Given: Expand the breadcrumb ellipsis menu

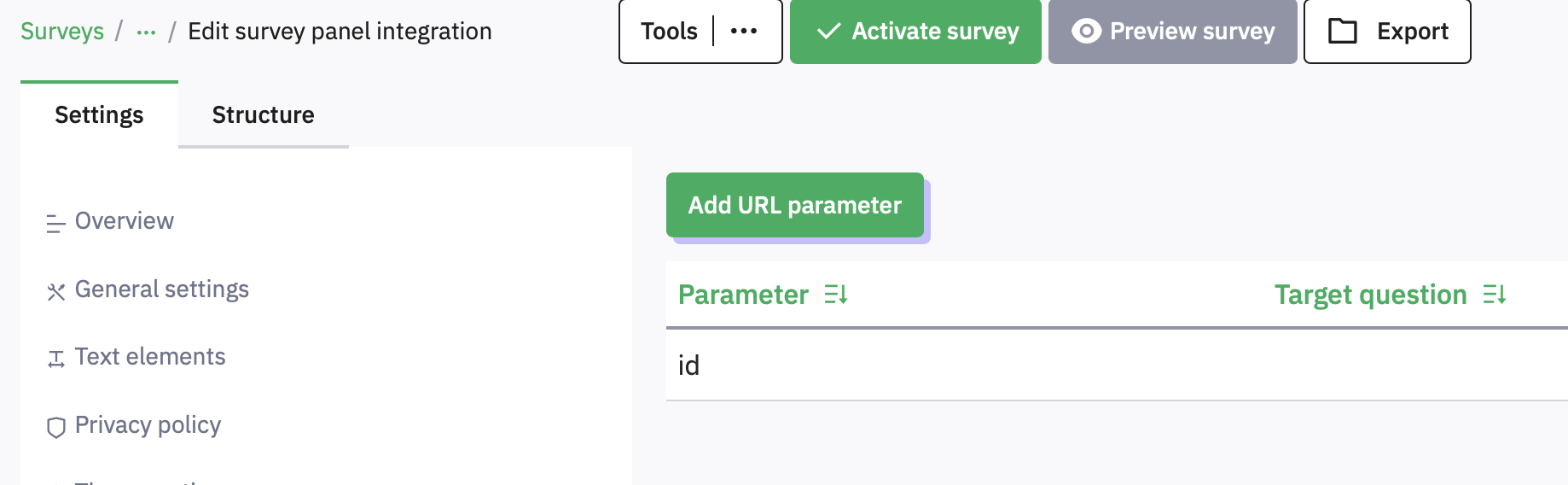Looking at the screenshot, I should 146,32.
